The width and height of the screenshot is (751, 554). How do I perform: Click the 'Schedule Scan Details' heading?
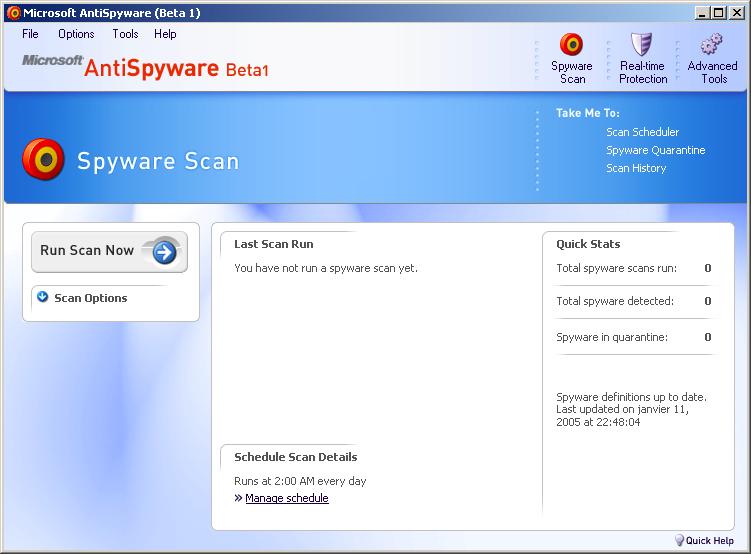click(296, 457)
